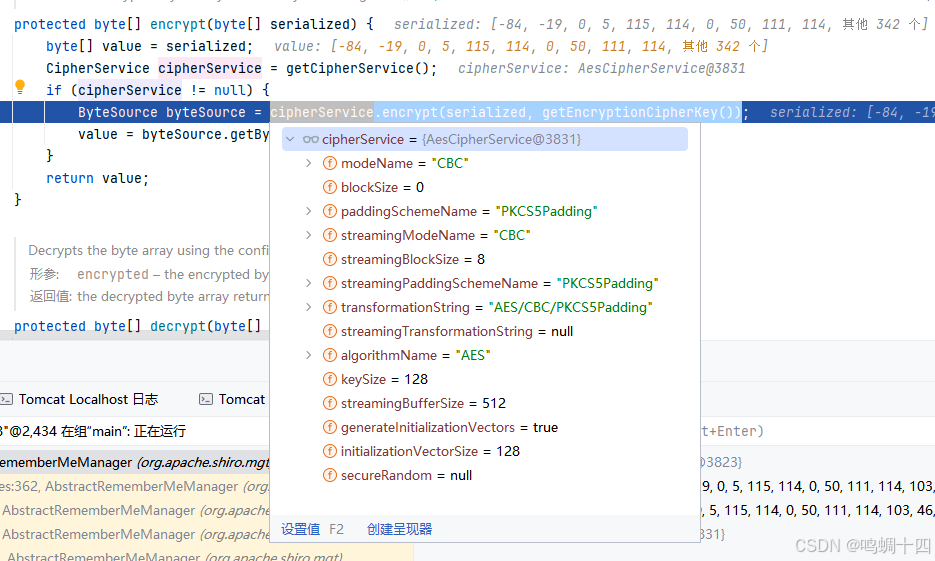Select the generateInitializationVectors = true row
Viewport: 935px width, 561px height.
(485, 427)
